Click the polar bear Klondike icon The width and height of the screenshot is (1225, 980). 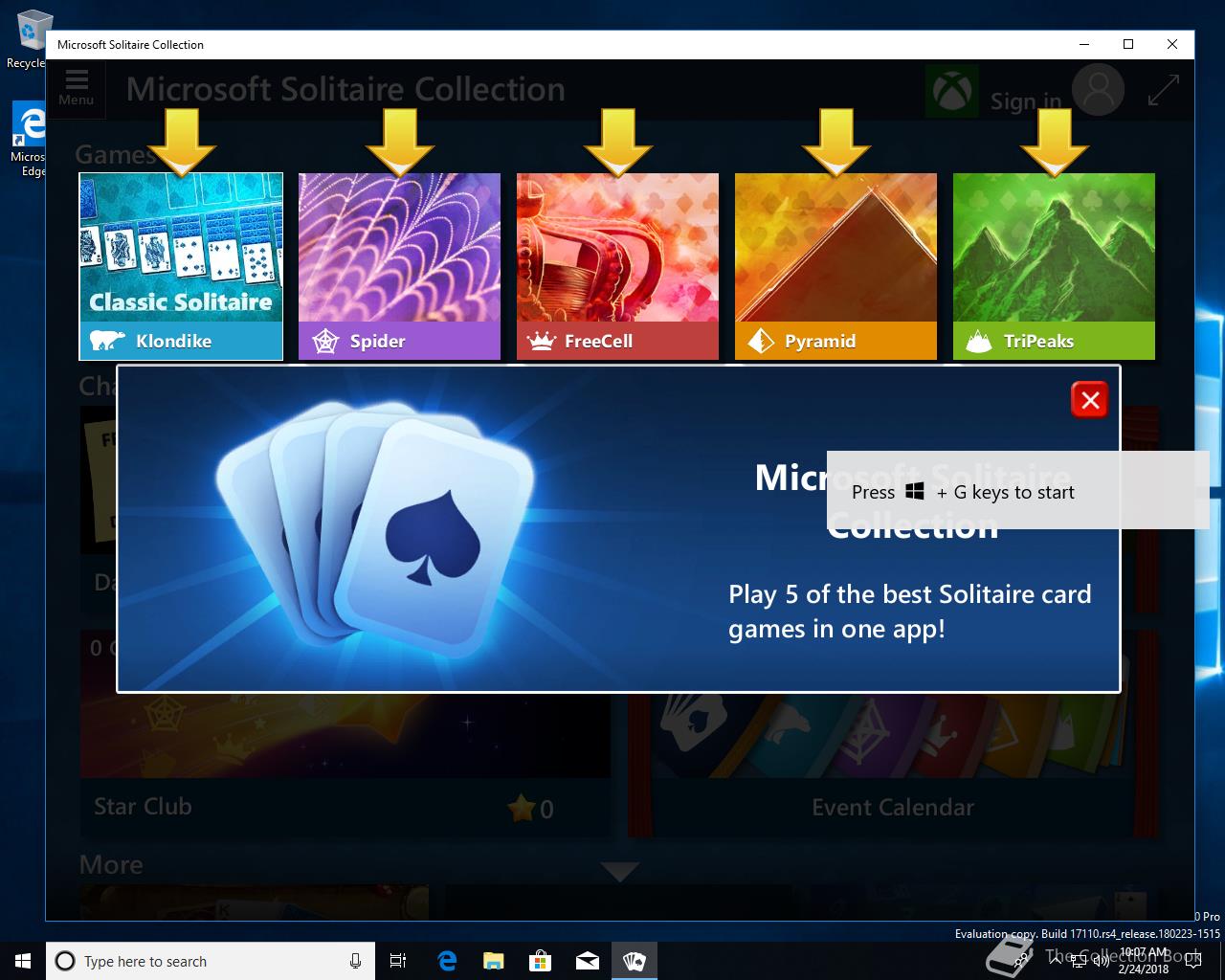click(x=107, y=341)
